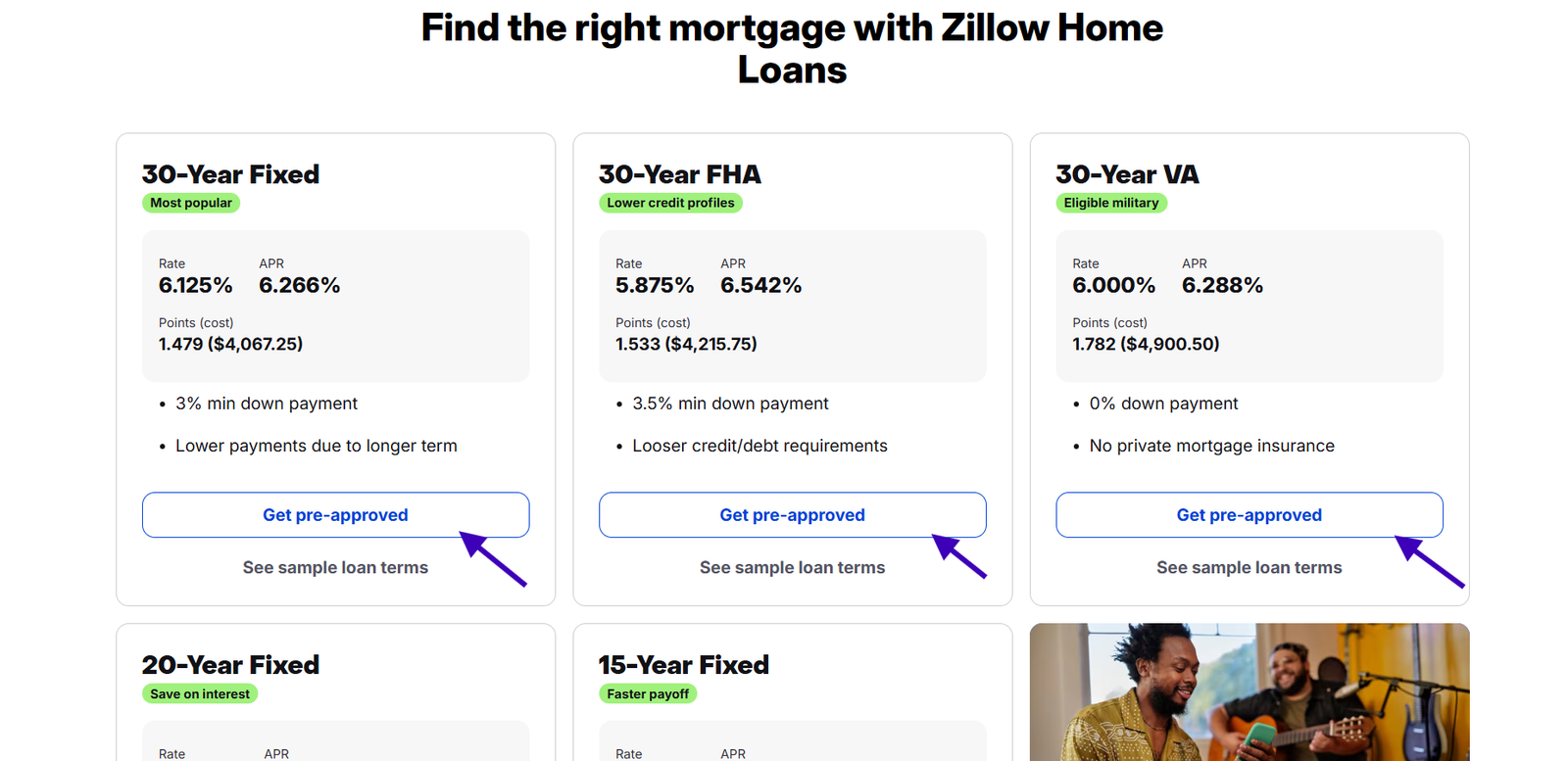Click Get pre-approved for 30-Year FHA loan
Viewport: 1568px width, 761px height.
click(x=792, y=514)
